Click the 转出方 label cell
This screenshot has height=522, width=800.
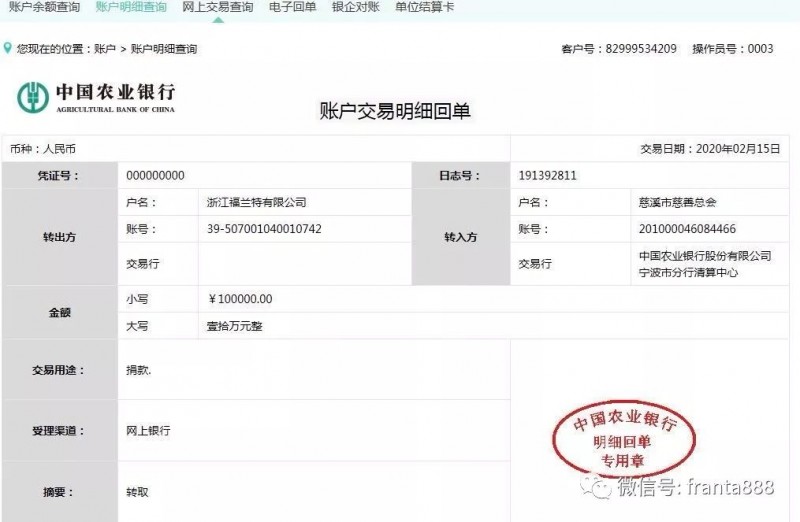coord(60,237)
